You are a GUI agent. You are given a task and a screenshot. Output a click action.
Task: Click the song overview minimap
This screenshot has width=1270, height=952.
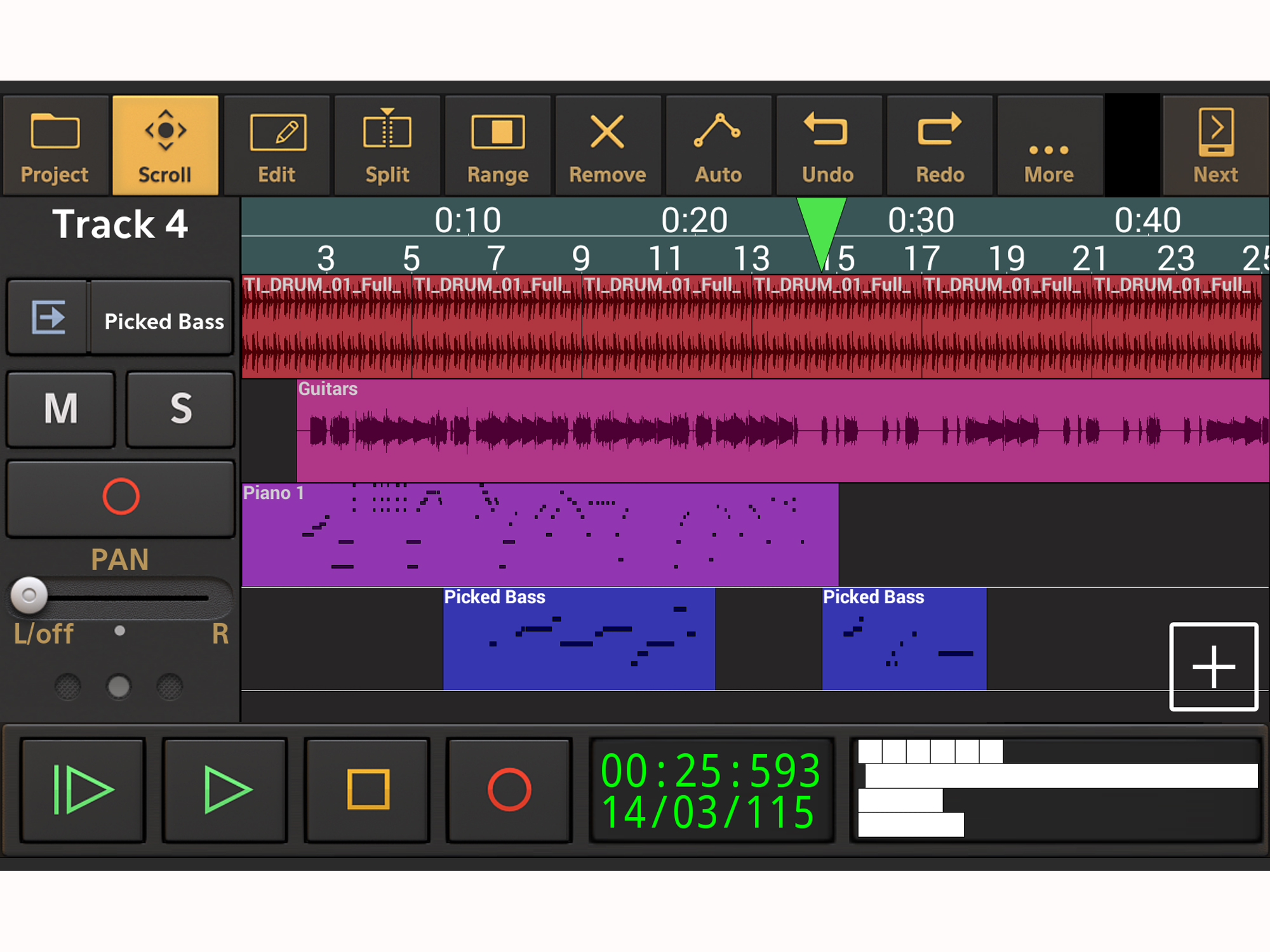pyautogui.click(x=1057, y=790)
